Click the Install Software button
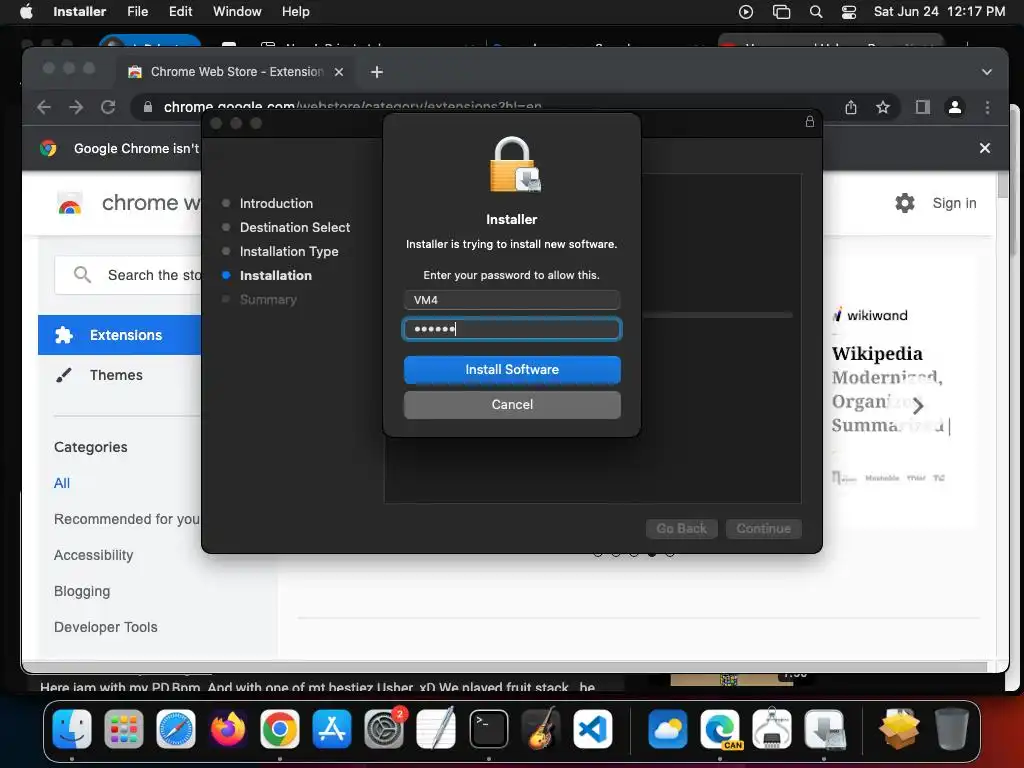 [x=512, y=370]
